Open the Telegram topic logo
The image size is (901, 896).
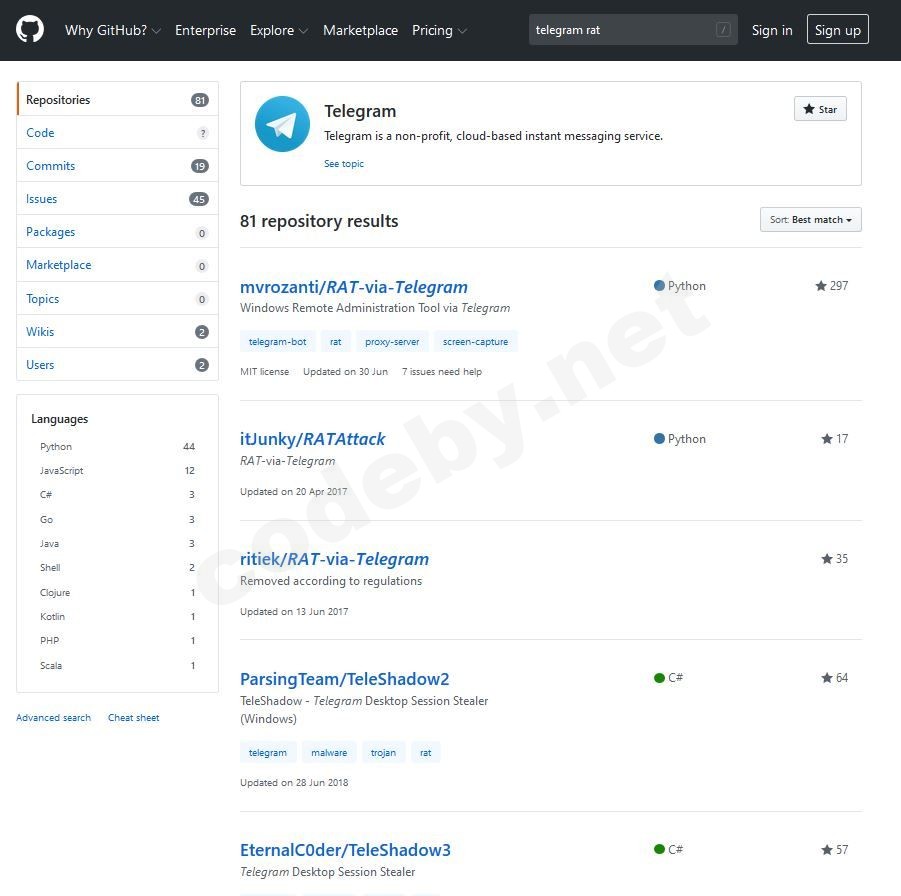point(282,124)
